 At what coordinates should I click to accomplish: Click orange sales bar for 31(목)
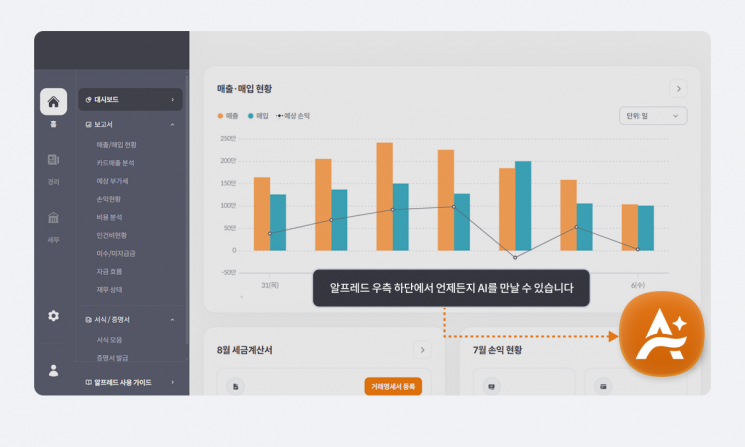click(262, 214)
